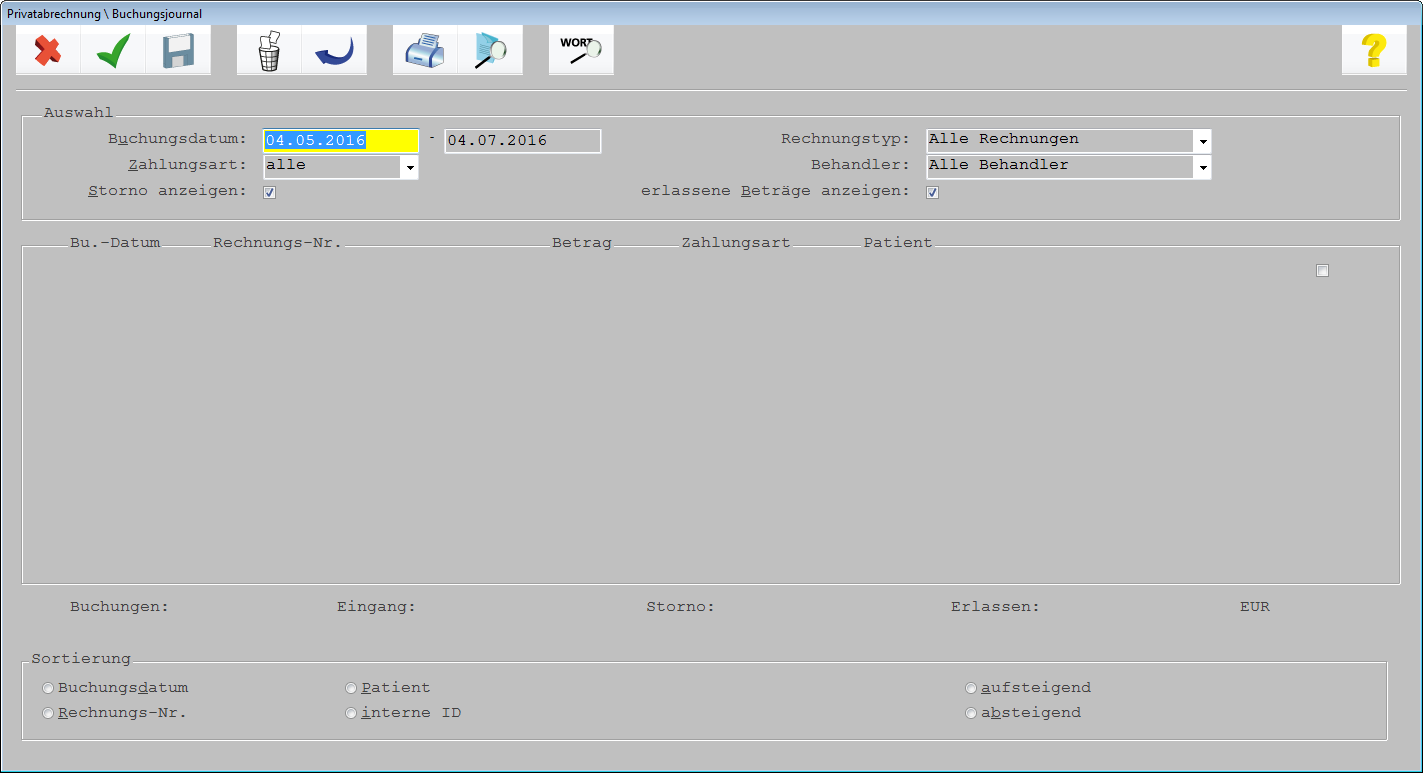
Task: Open print preview magnifier icon
Action: (x=490, y=50)
